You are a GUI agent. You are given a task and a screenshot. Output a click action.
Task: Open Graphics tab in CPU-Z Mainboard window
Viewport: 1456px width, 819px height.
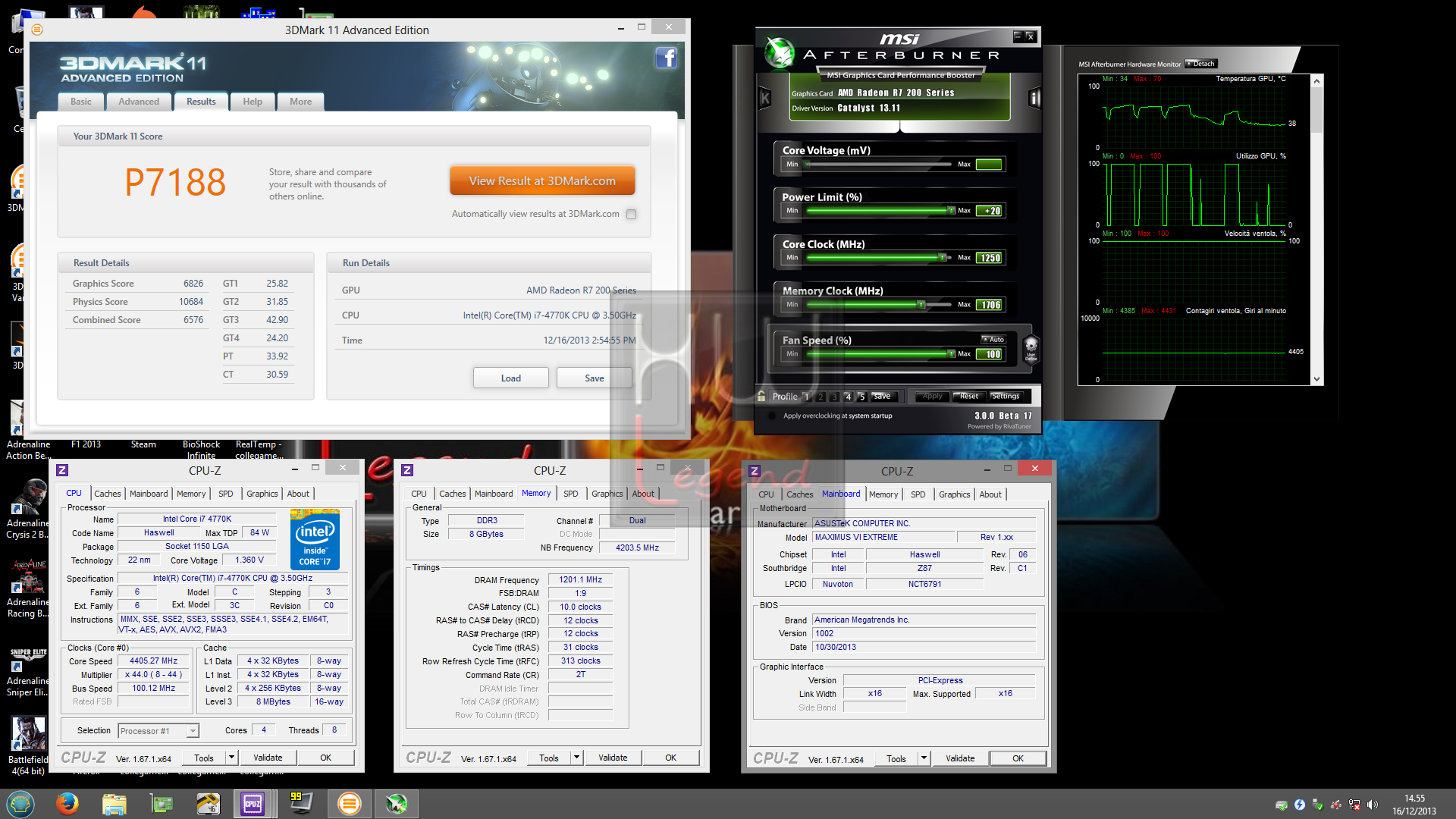click(x=954, y=494)
